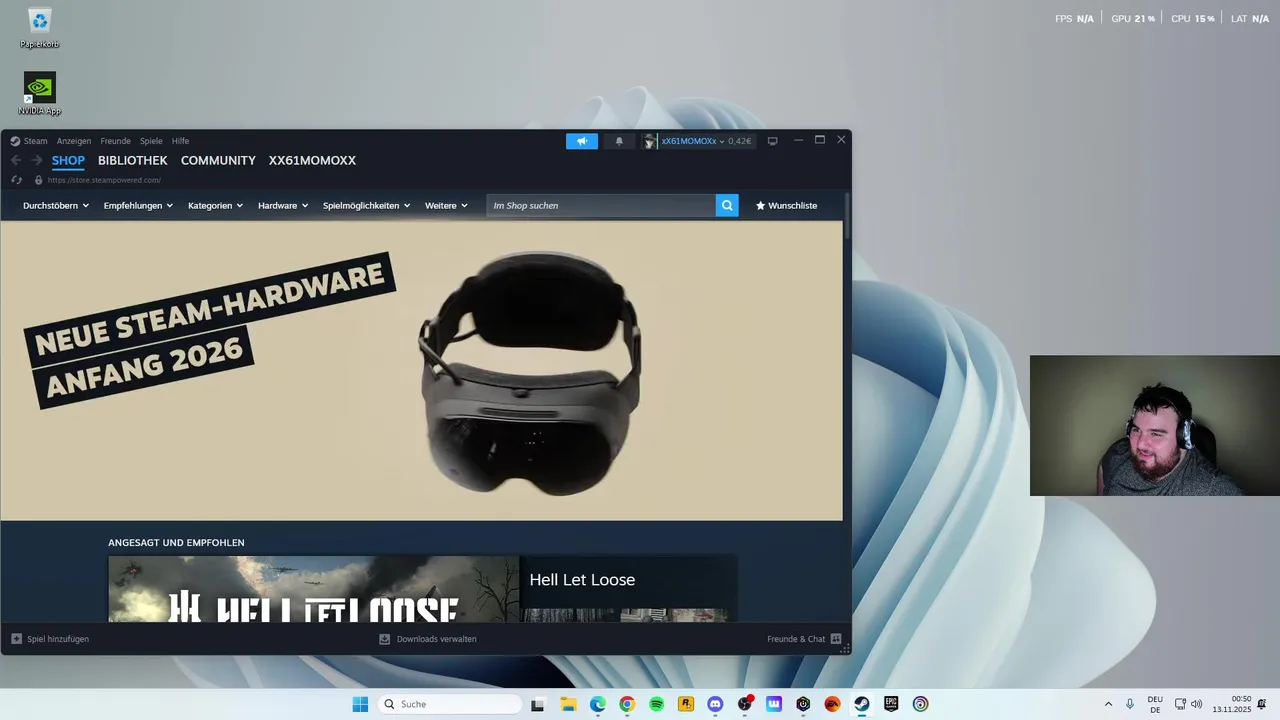Expand the Hardware dropdown
The height and width of the screenshot is (720, 1280).
coord(283,205)
